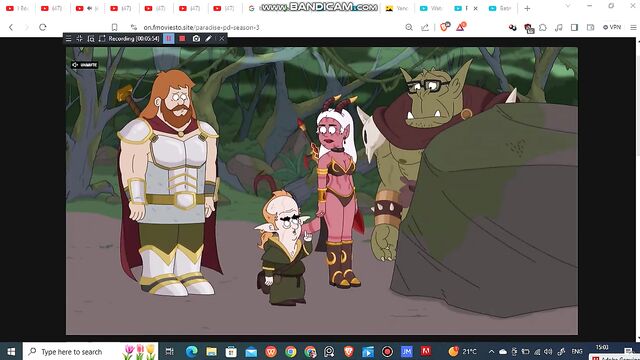Open the blue JM app in taskbar

[x=407, y=351]
